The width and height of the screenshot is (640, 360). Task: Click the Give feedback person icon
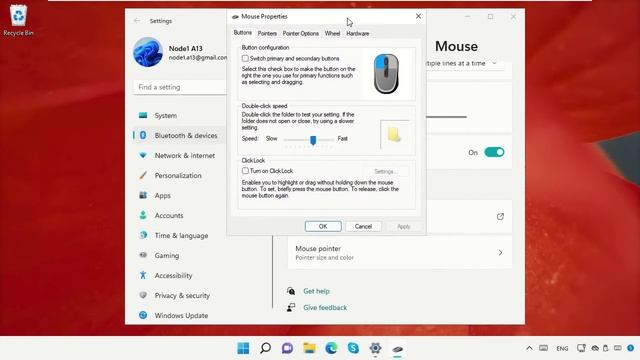click(x=291, y=307)
